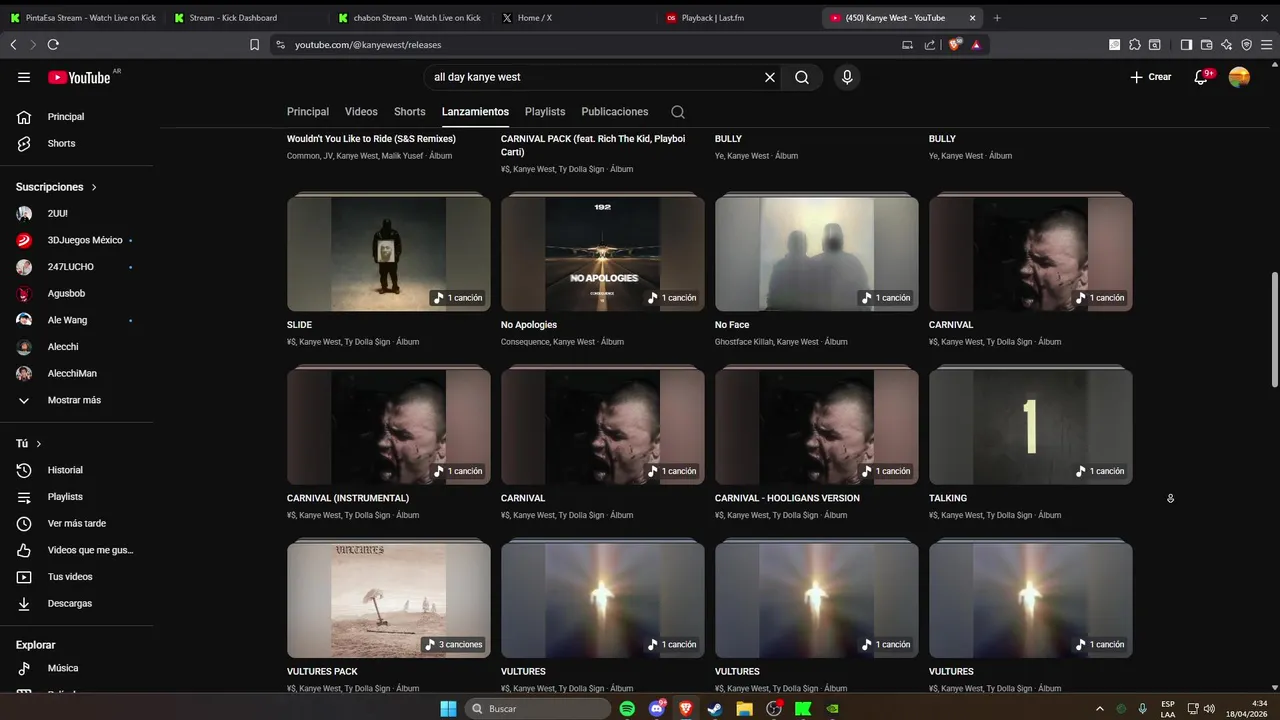Go back to previous page
Screen dimensions: 1280x720
(x=13, y=45)
